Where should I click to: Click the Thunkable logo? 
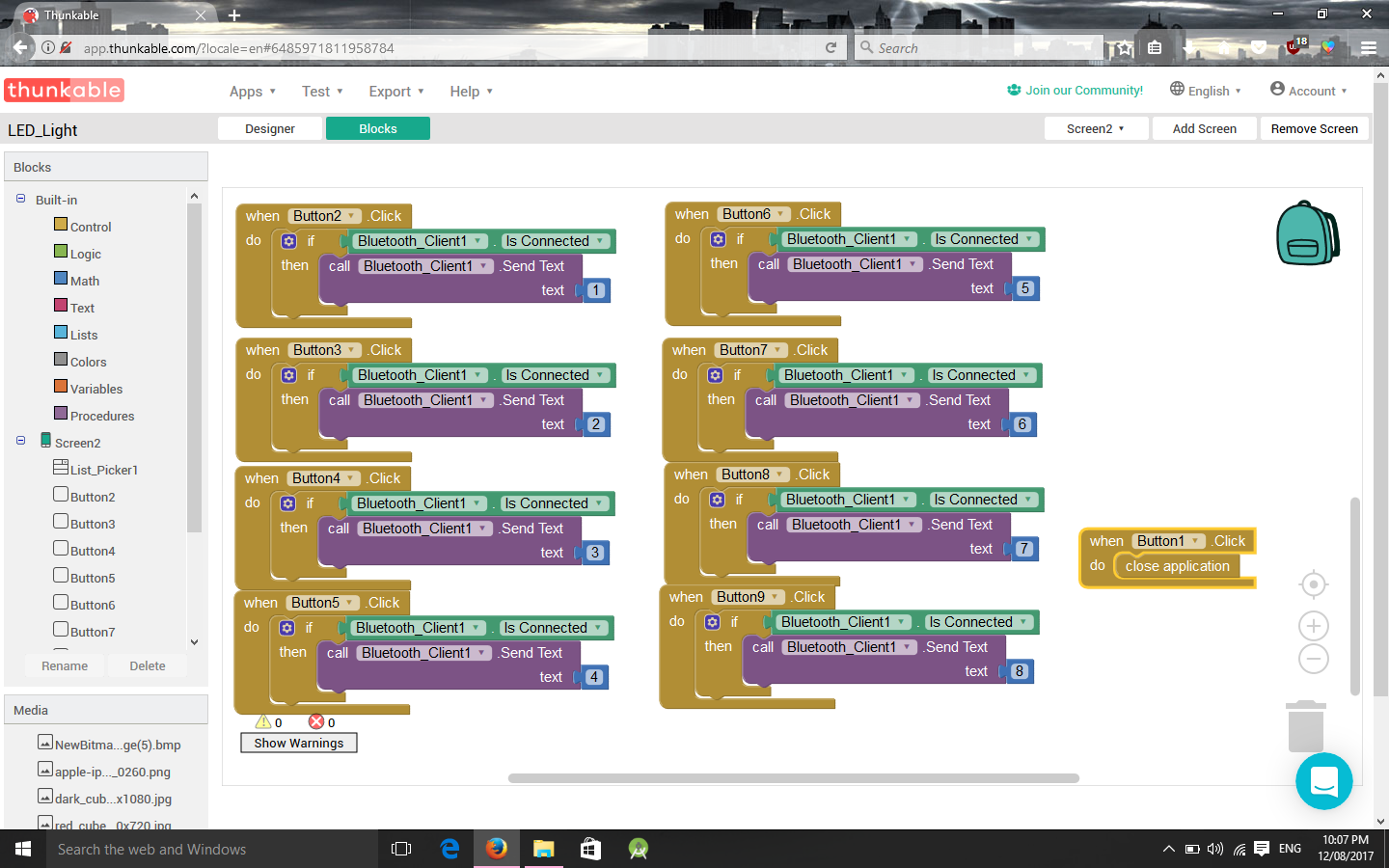[65, 90]
